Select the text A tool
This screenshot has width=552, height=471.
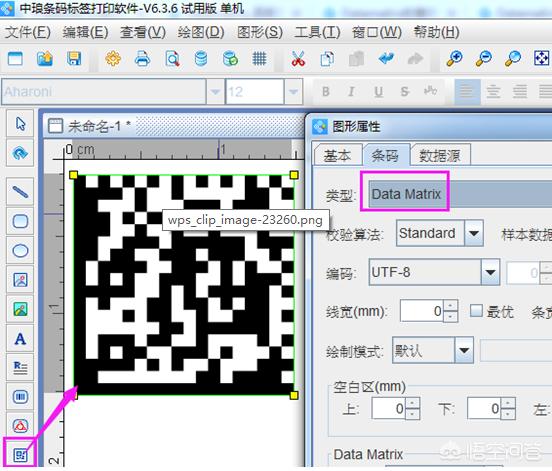pyautogui.click(x=20, y=339)
